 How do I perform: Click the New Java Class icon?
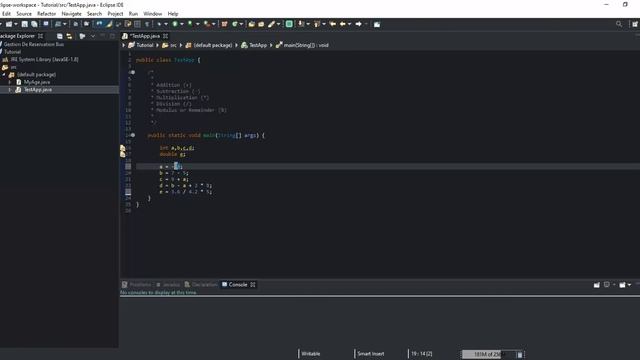(x=235, y=24)
